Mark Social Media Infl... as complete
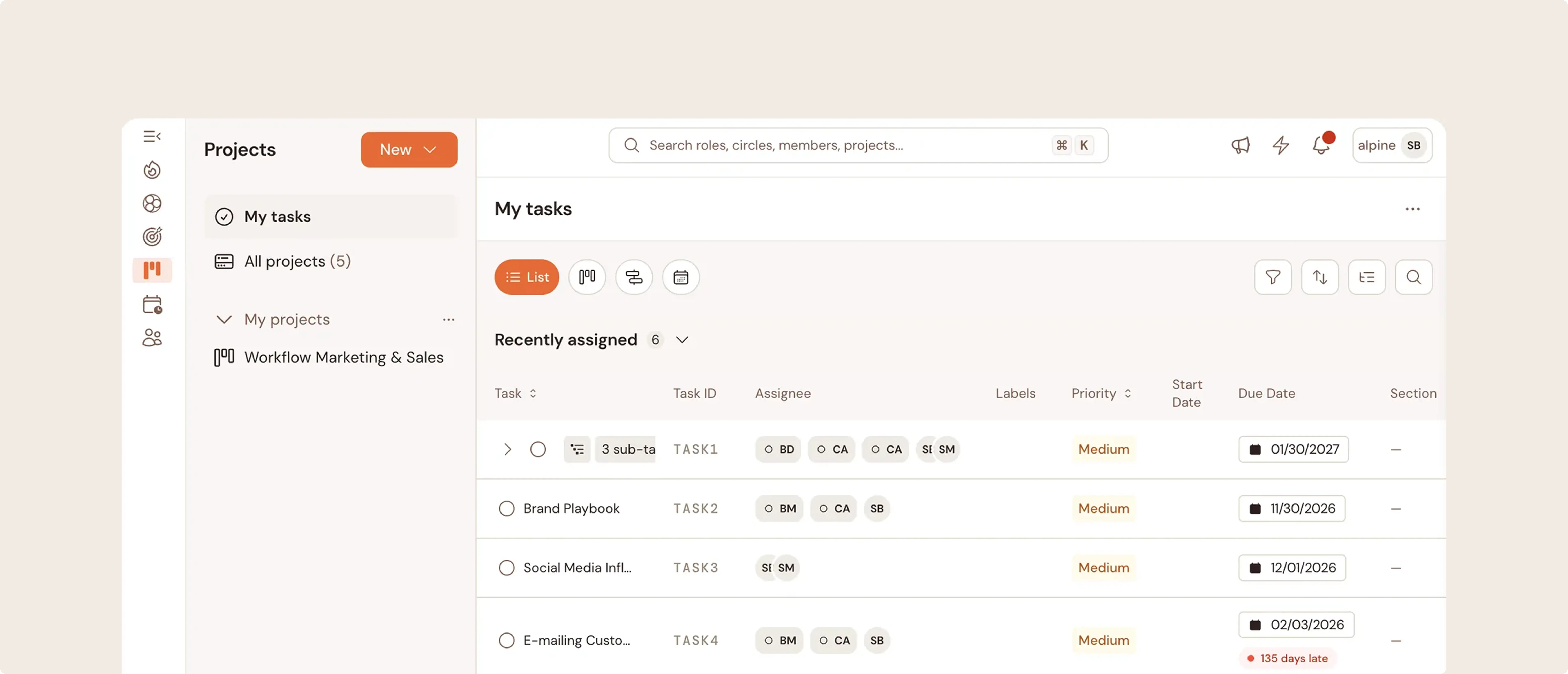 point(506,568)
